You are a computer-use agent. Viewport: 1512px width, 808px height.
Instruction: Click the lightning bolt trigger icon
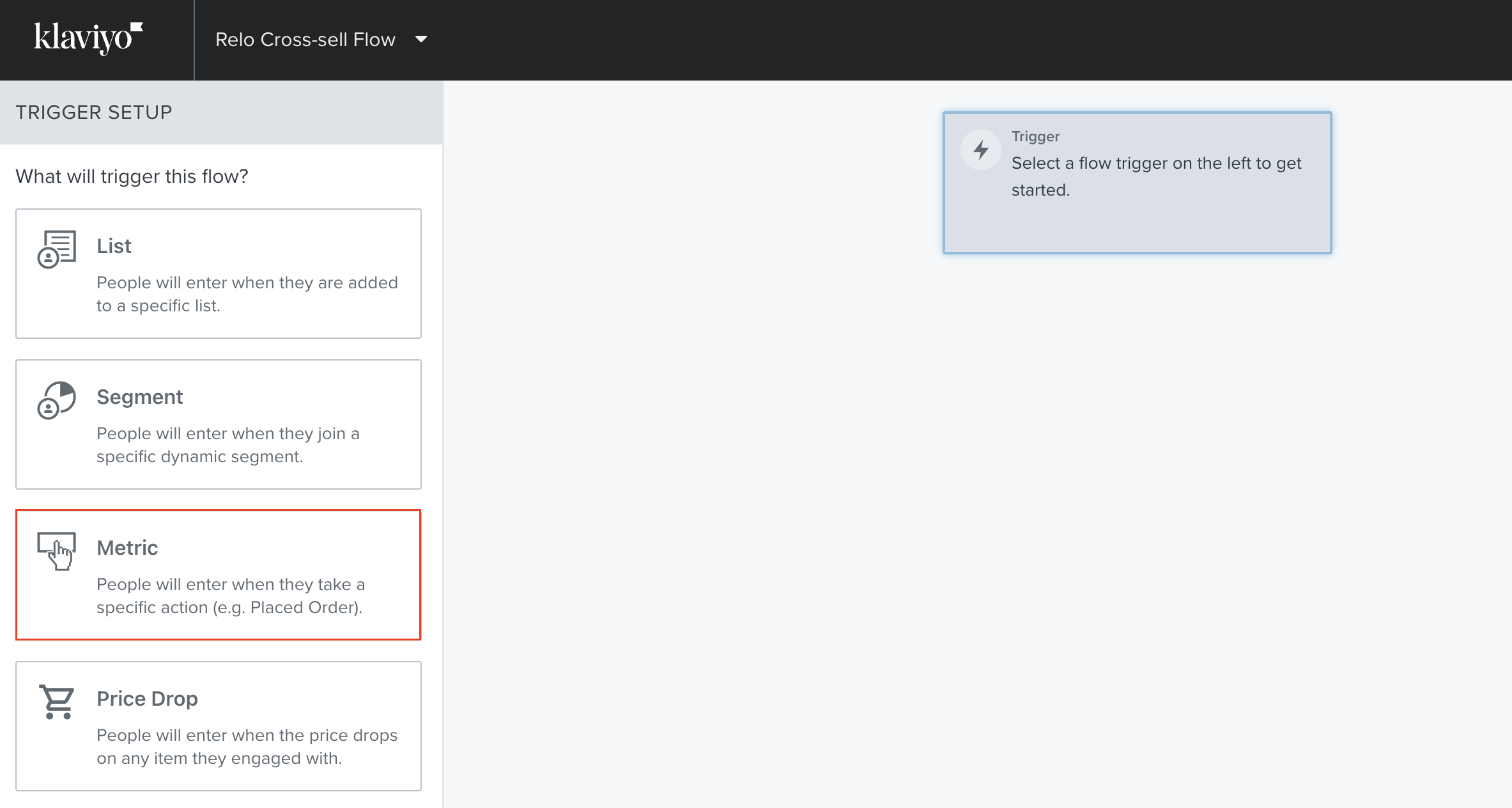[981, 150]
